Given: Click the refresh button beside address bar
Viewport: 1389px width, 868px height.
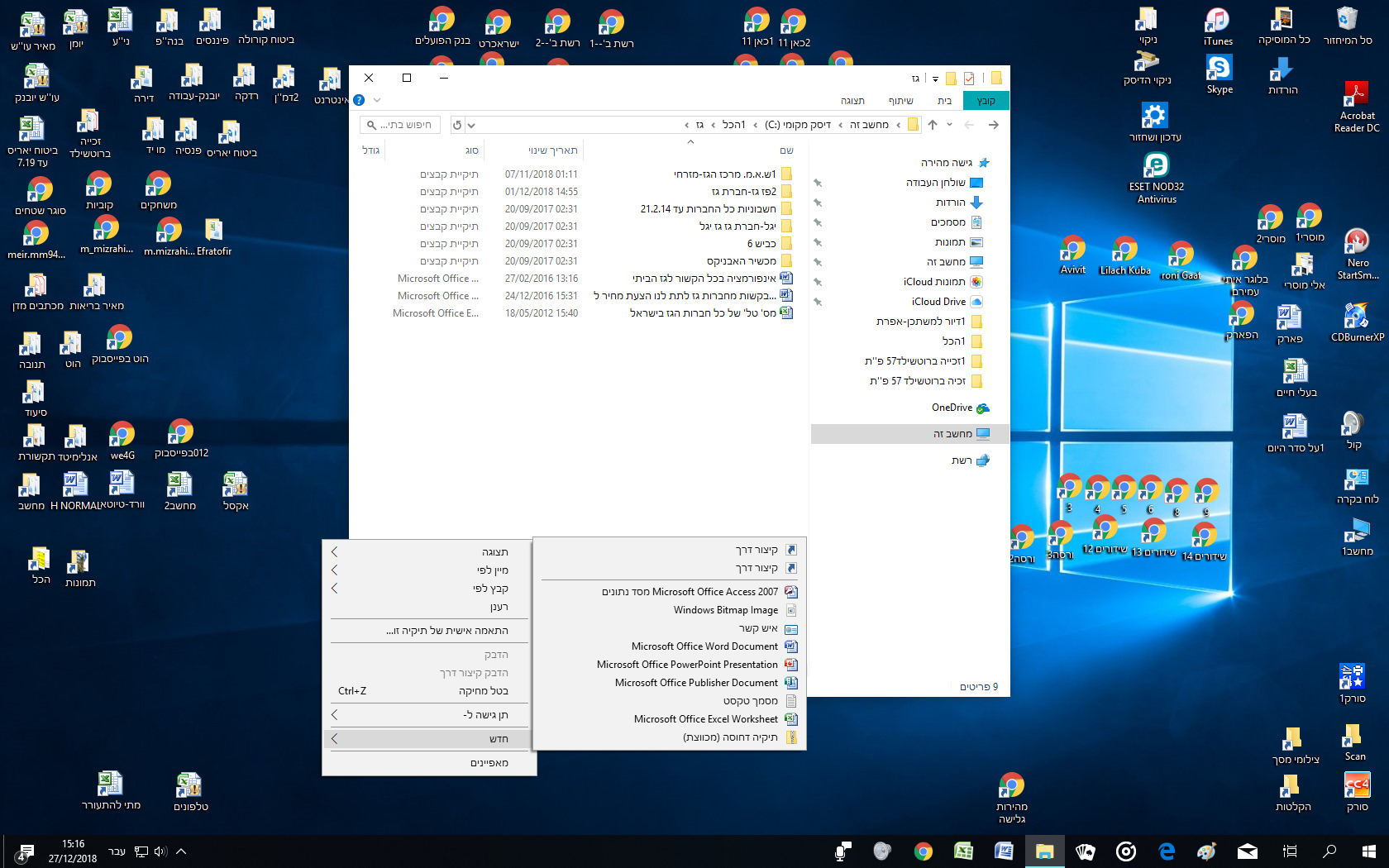Looking at the screenshot, I should (456, 126).
